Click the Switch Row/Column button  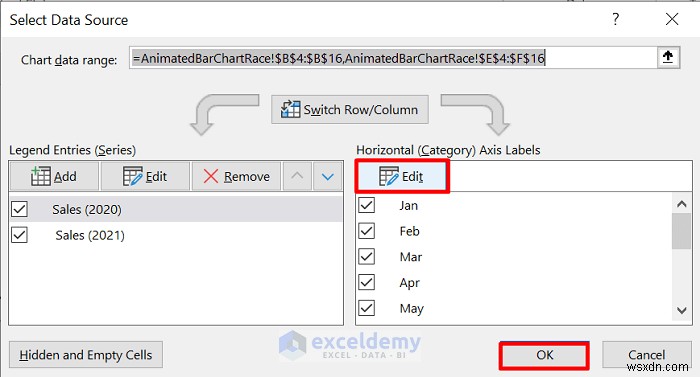[x=350, y=109]
